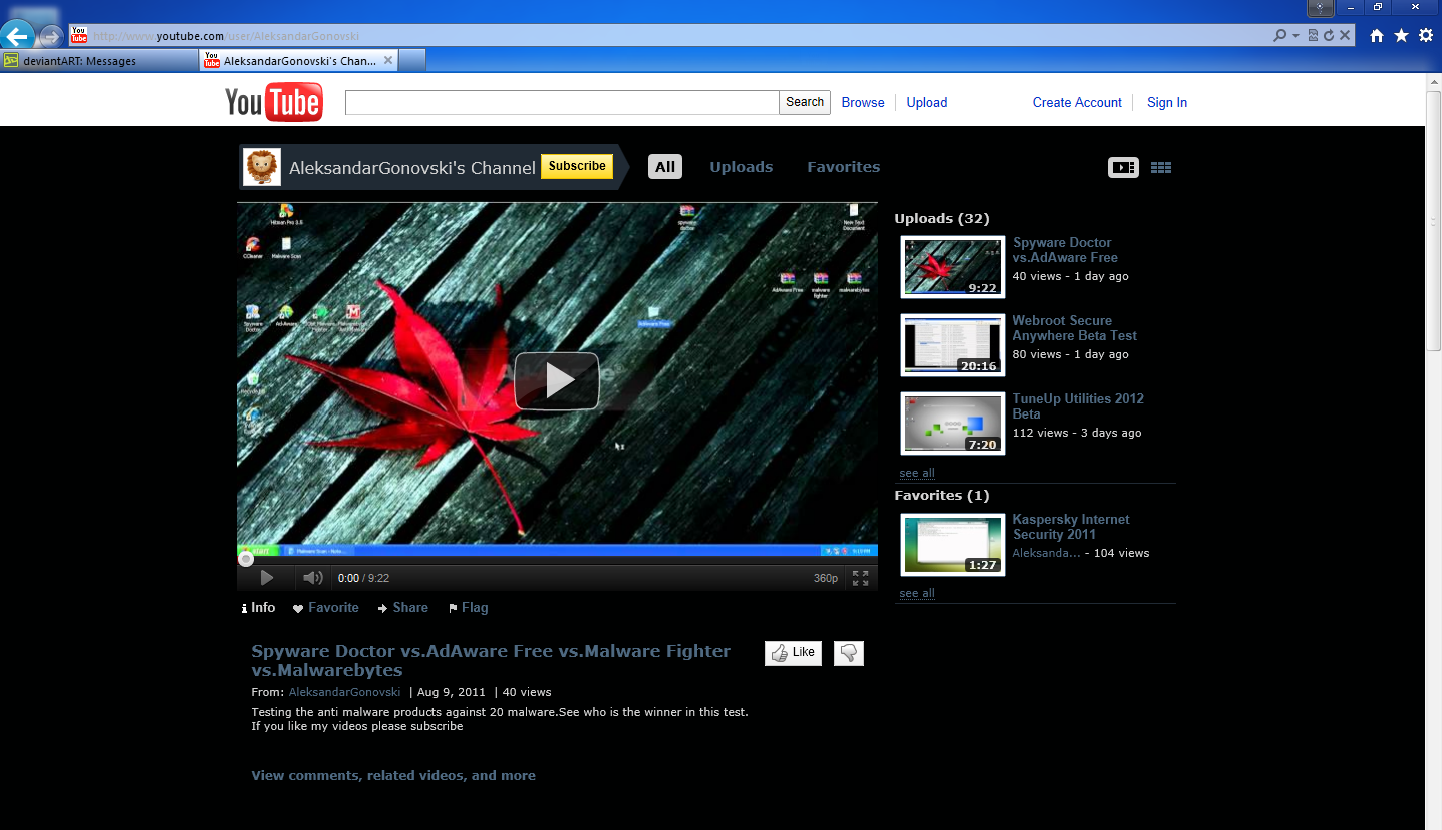
Task: Close the AleksandarGonovski's Channel tab
Action: [x=388, y=60]
